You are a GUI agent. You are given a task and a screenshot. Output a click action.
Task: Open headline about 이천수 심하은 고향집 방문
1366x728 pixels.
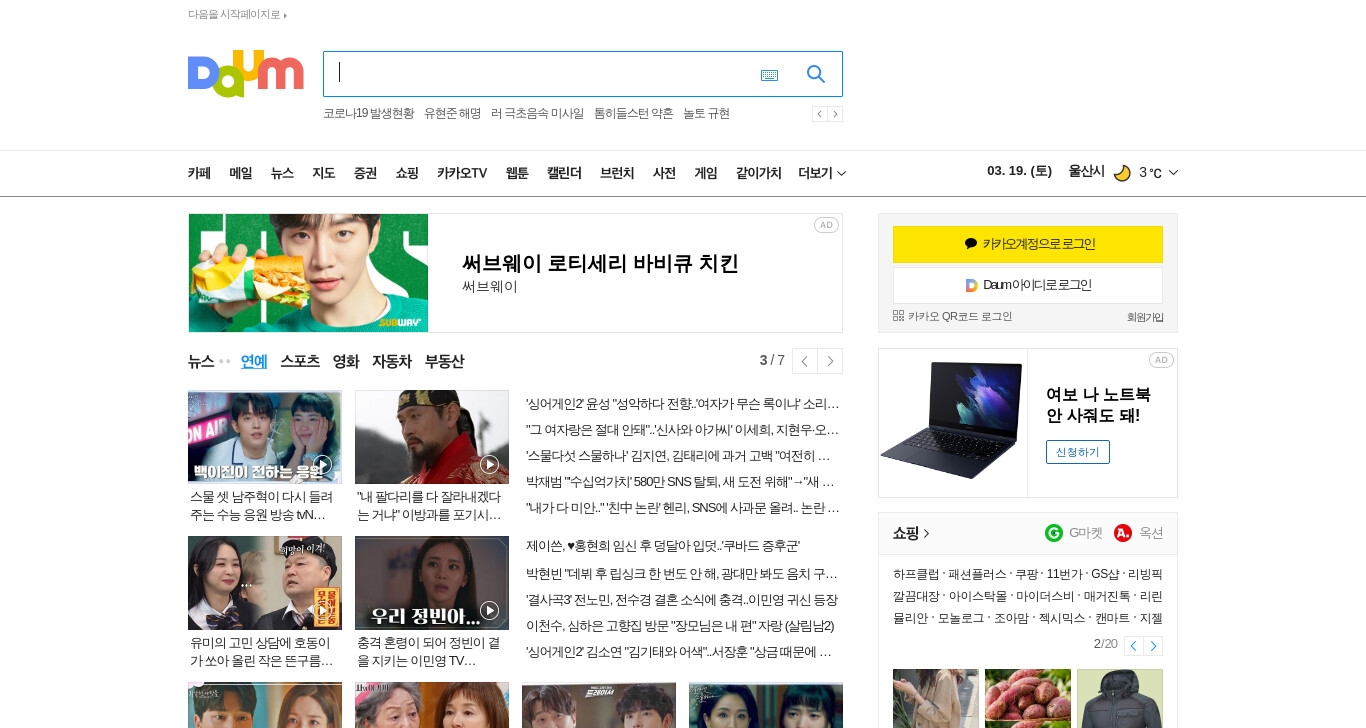680,626
